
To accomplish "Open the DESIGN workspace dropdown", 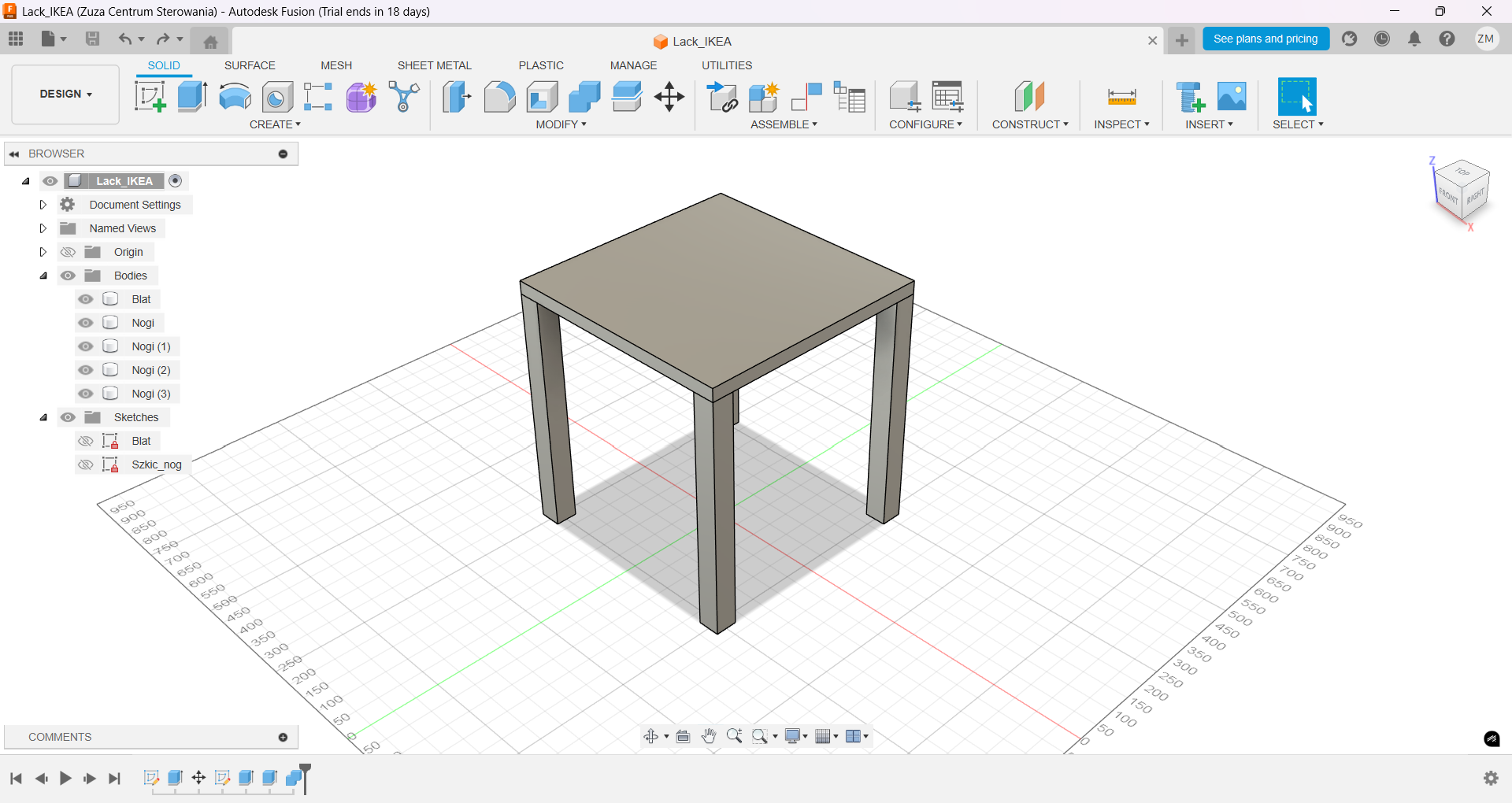I will [66, 94].
